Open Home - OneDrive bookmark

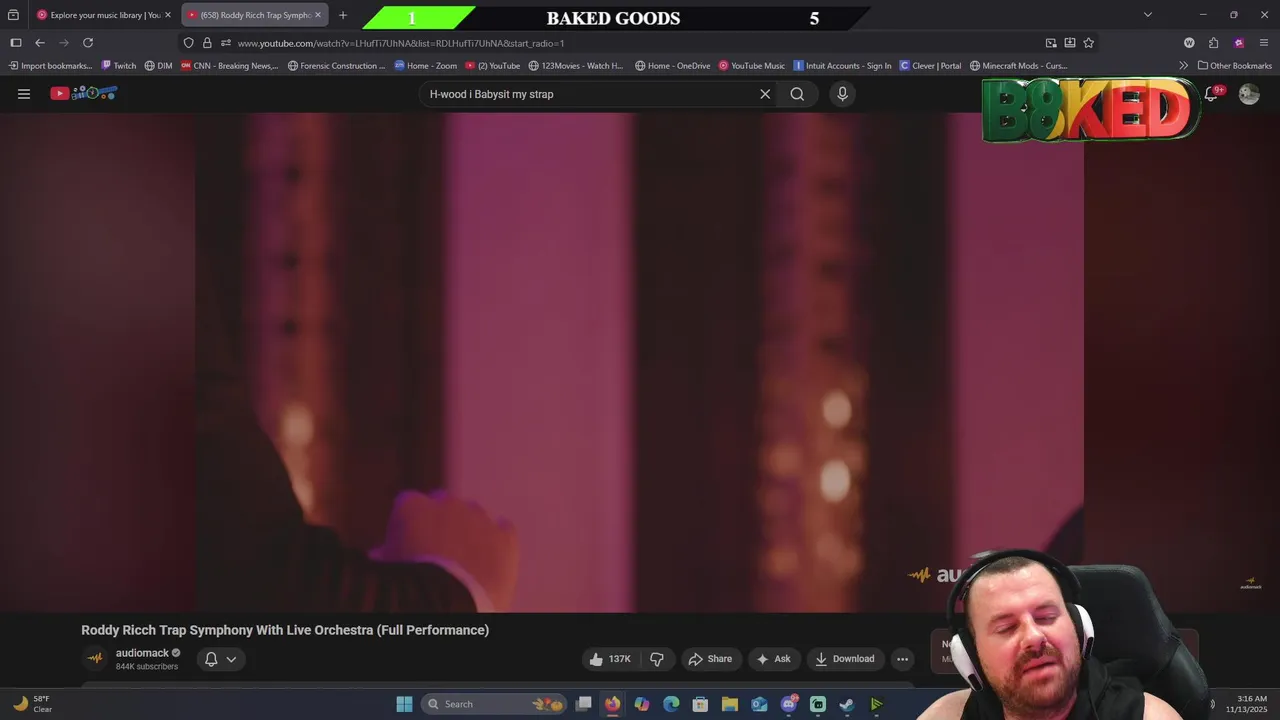point(672,66)
